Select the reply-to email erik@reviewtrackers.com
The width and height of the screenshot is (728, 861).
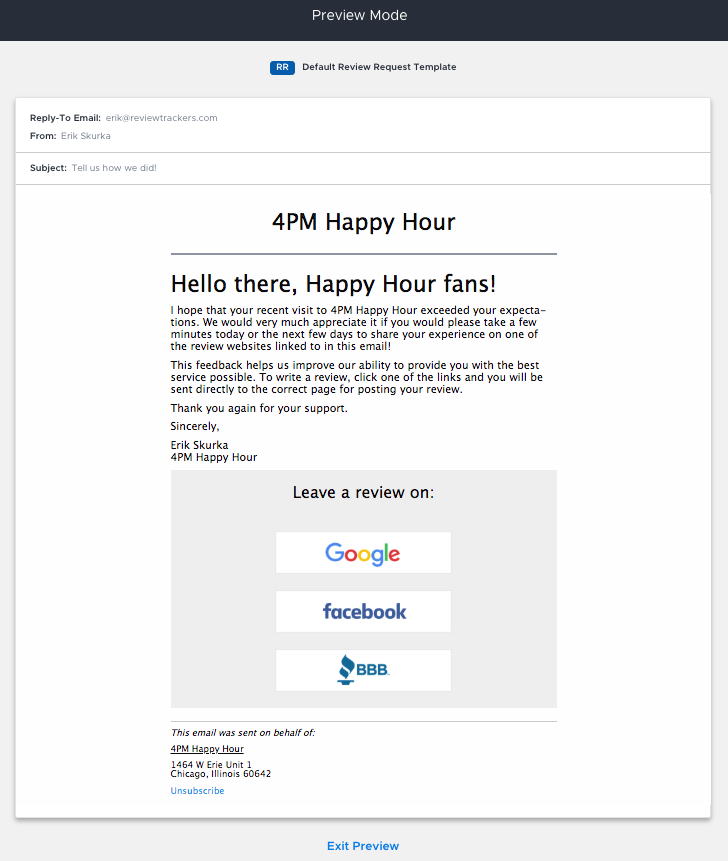(x=161, y=118)
